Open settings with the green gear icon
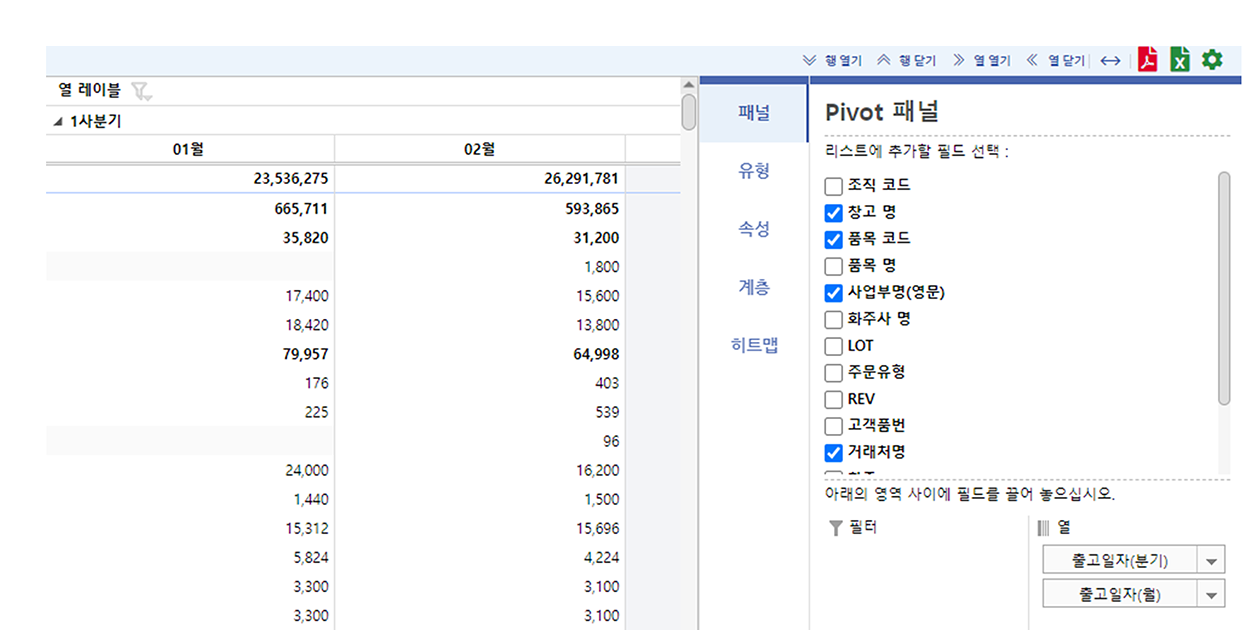1248x630 pixels. (1212, 60)
